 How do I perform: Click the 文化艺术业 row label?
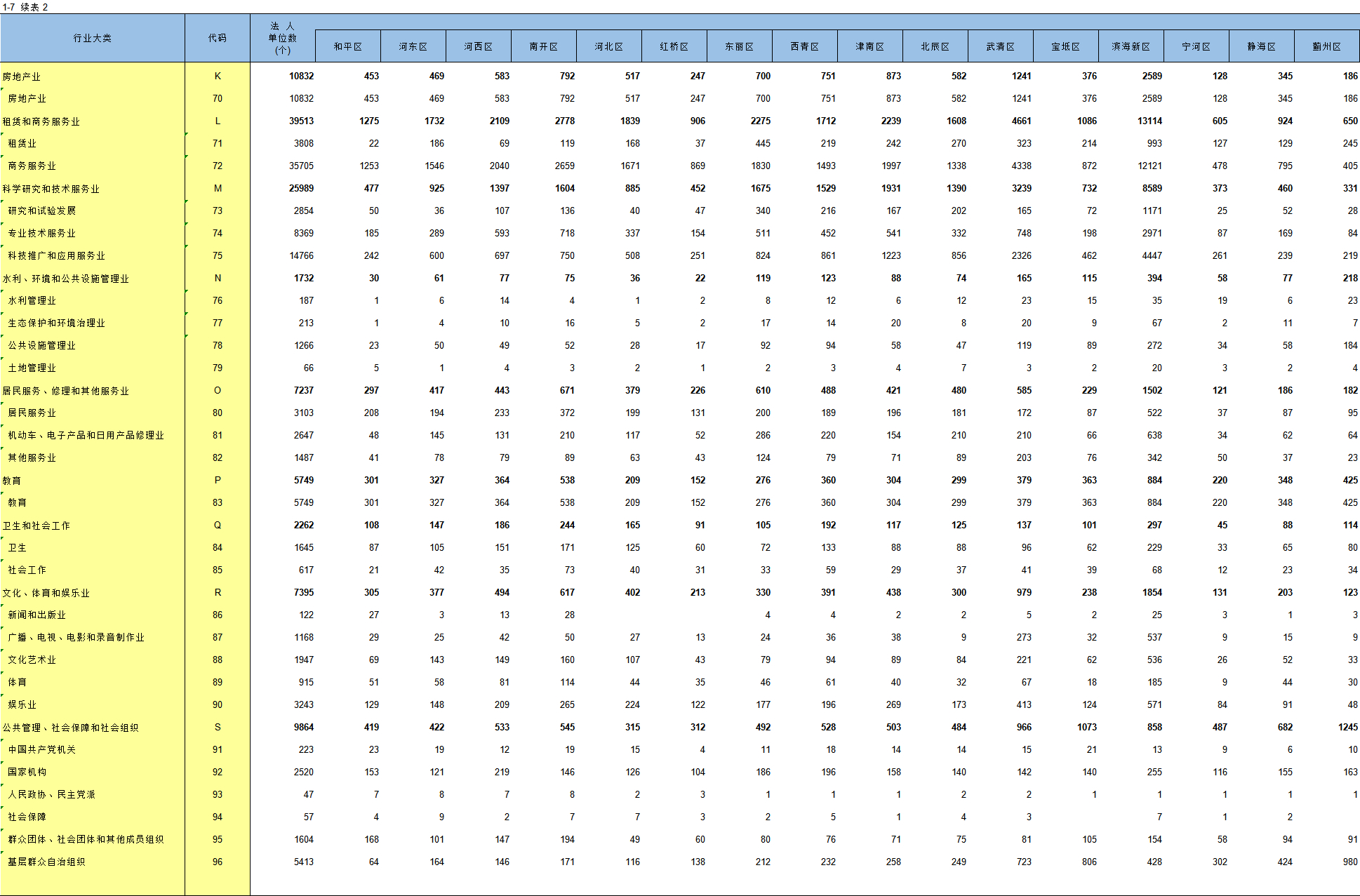(x=32, y=660)
